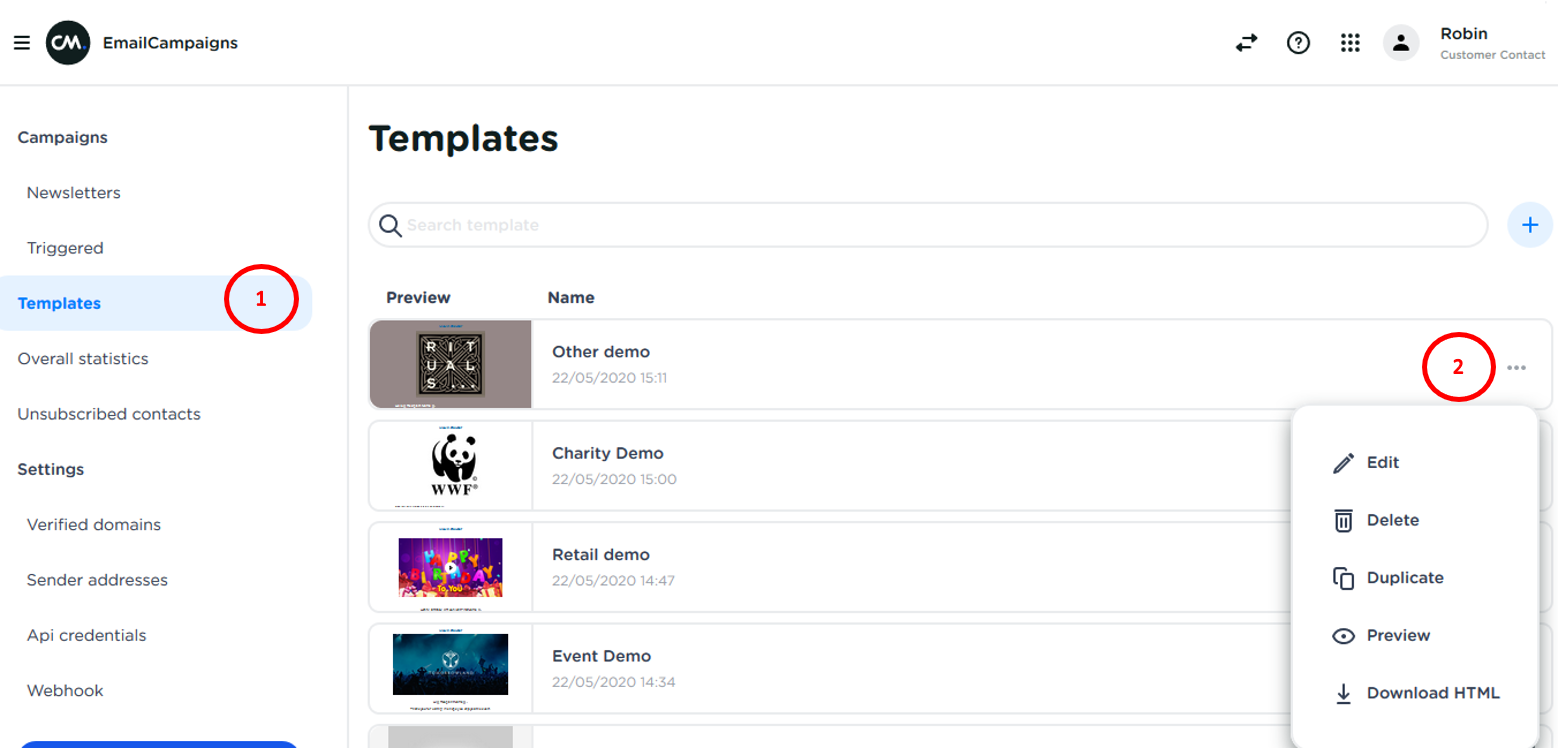The width and height of the screenshot is (1558, 748).
Task: Open the Event Demo template thumbnail
Action: click(451, 665)
